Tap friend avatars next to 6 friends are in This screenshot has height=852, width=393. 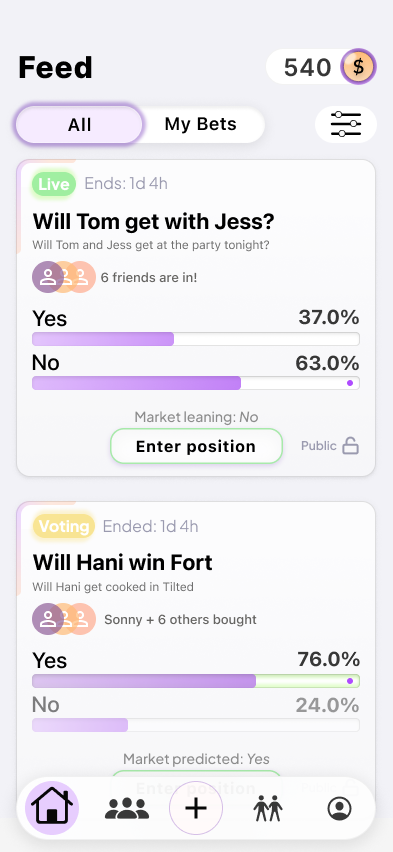pyautogui.click(x=64, y=277)
